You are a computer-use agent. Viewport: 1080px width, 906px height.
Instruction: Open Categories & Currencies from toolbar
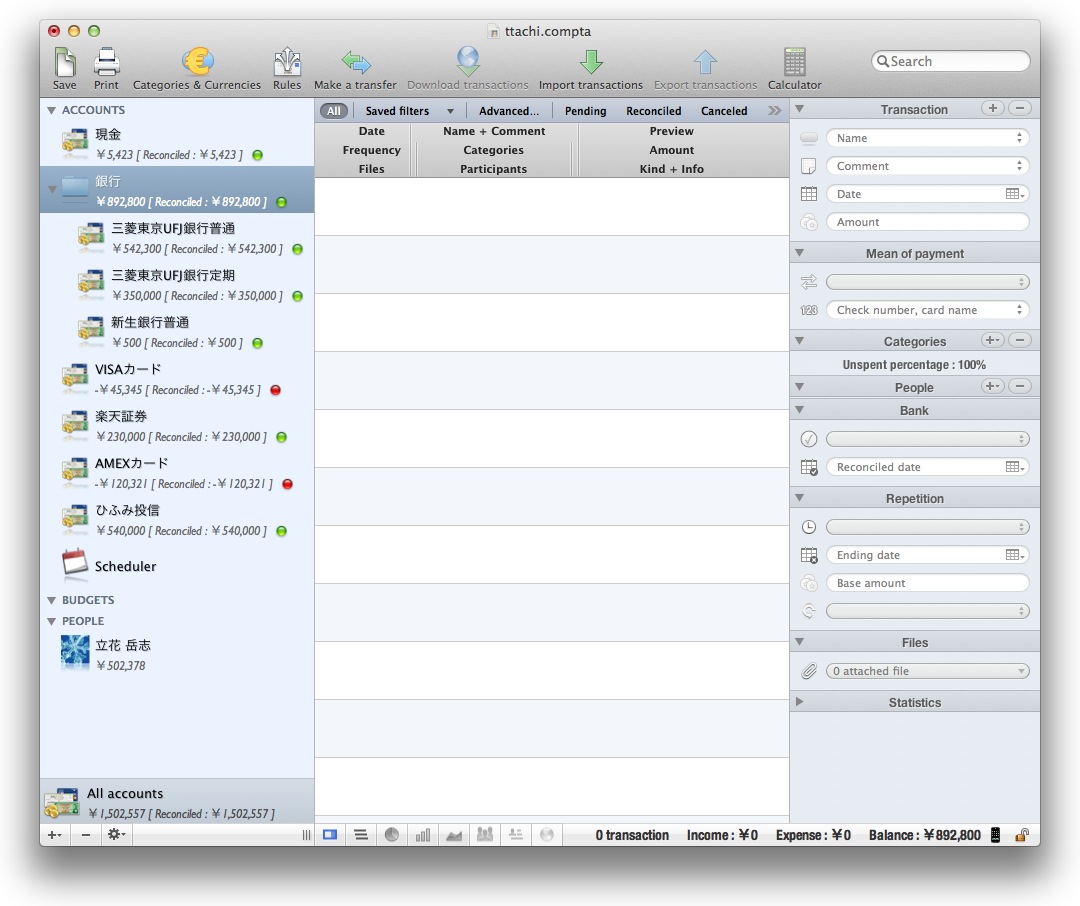[x=197, y=64]
